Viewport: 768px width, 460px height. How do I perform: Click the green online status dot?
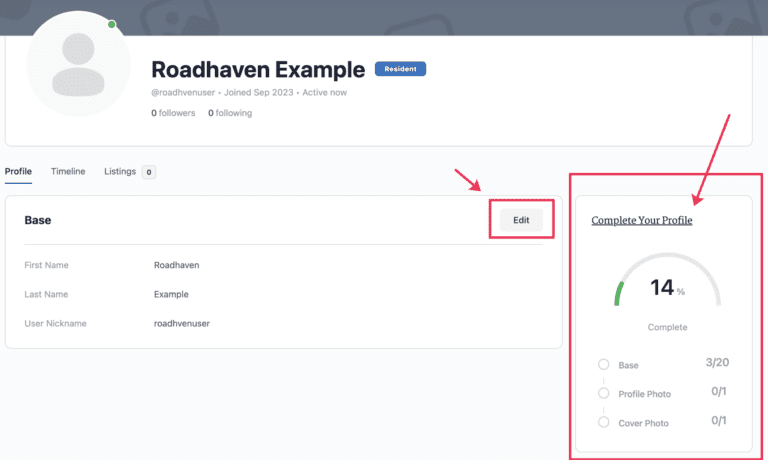click(112, 24)
